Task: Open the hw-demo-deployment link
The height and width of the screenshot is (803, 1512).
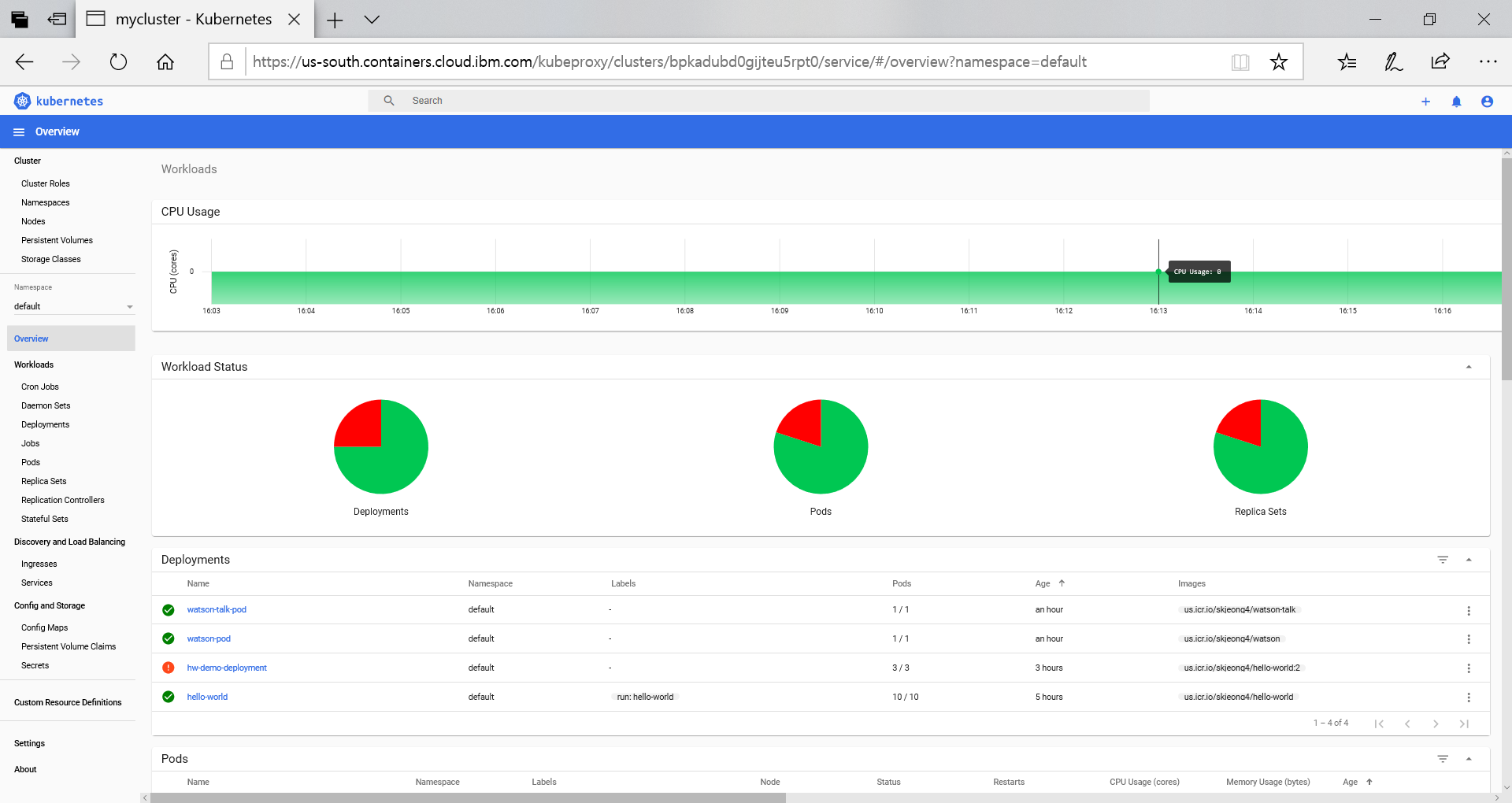Action: pyautogui.click(x=227, y=668)
